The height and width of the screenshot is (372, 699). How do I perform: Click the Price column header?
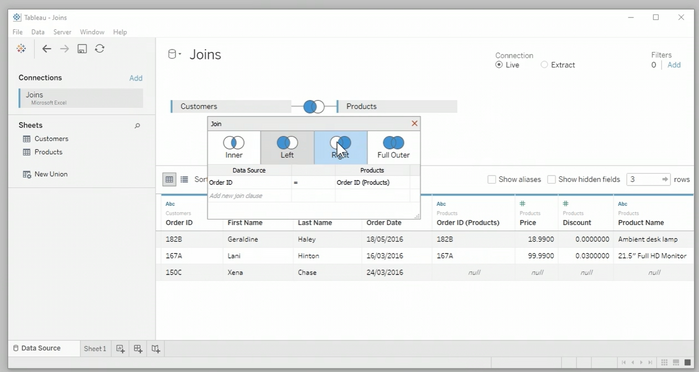pos(528,223)
